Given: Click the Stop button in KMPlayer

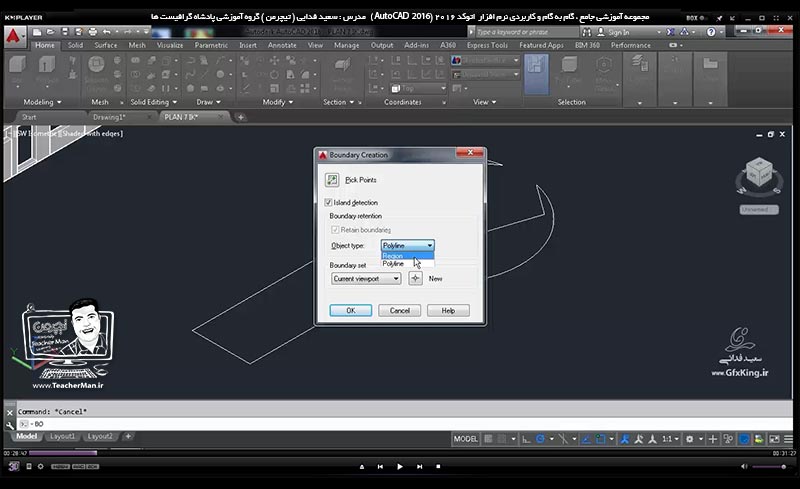Looking at the screenshot, I should pos(438,467).
